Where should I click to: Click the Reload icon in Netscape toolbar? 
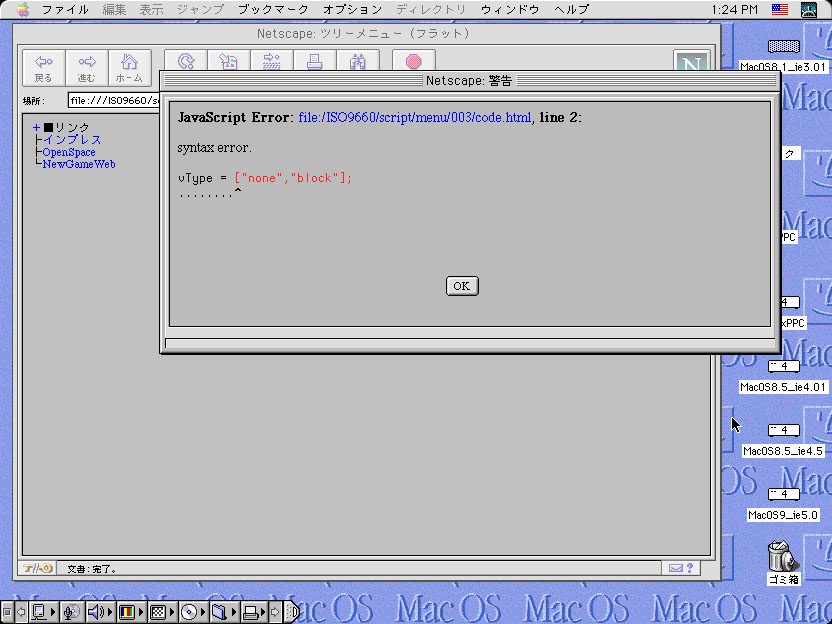click(x=186, y=60)
